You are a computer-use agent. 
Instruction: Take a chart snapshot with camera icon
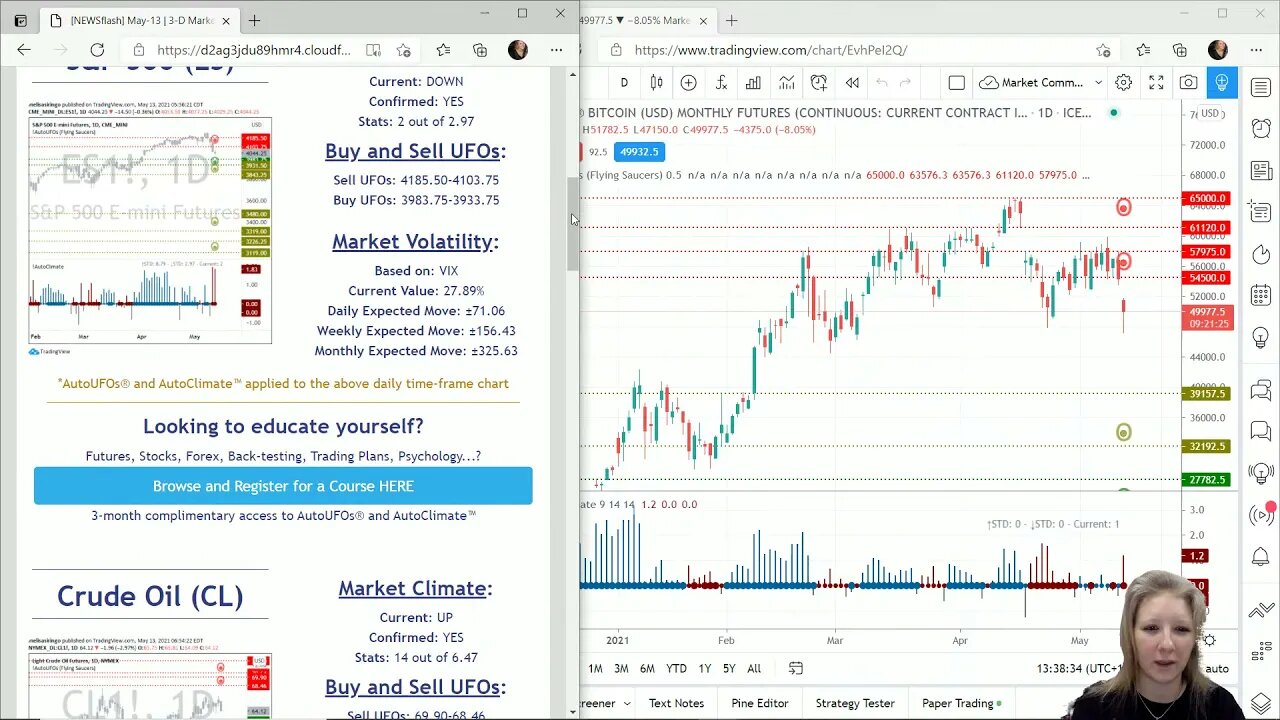(x=1188, y=83)
